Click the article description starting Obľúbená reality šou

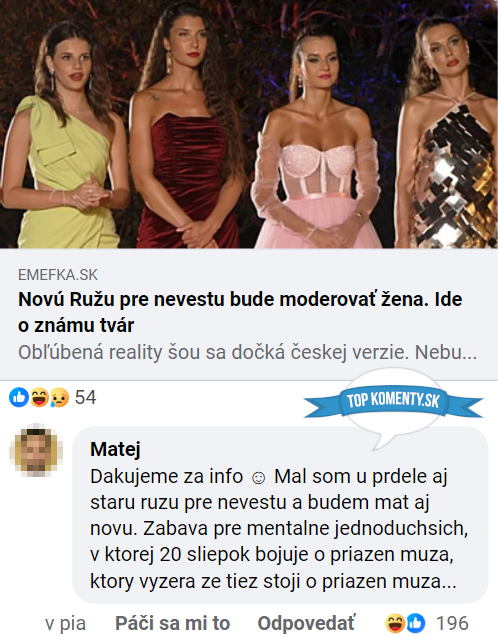click(x=247, y=353)
